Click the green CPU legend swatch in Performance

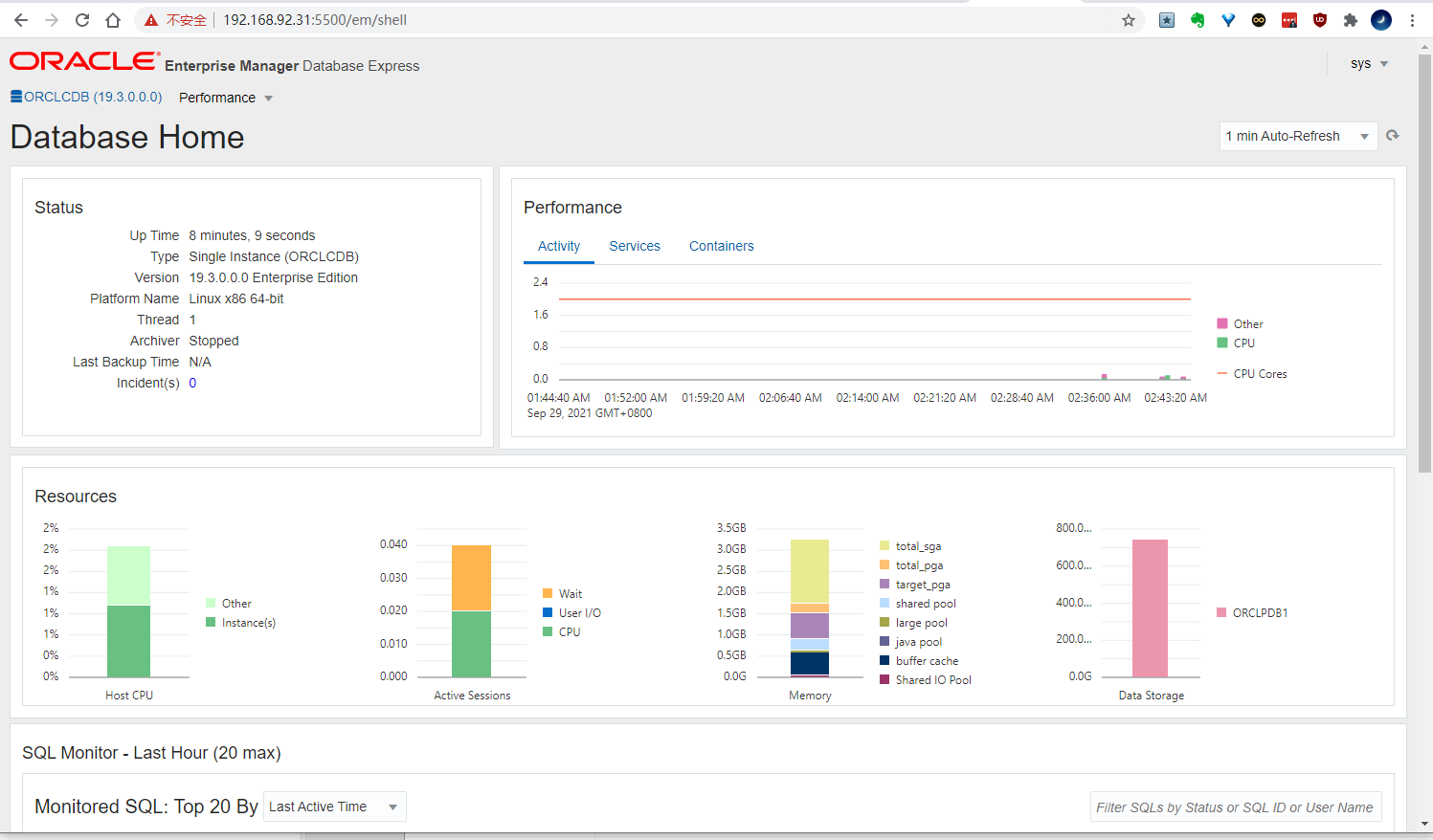tap(1222, 343)
